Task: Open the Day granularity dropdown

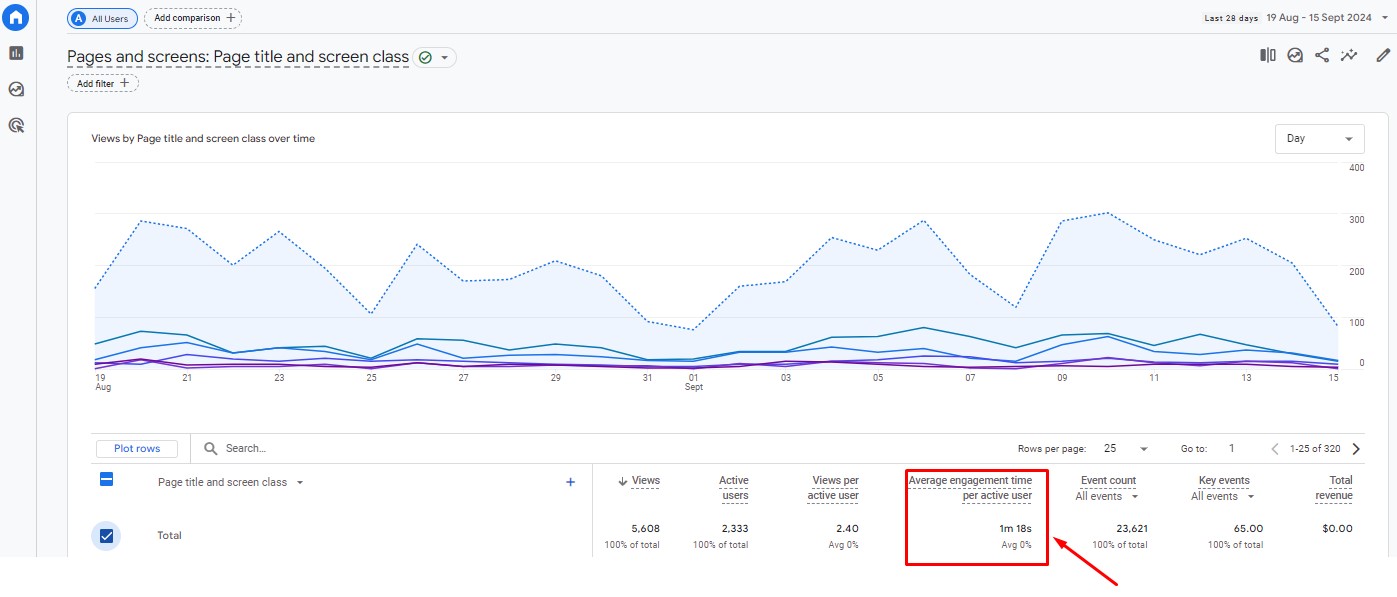Action: 1319,139
